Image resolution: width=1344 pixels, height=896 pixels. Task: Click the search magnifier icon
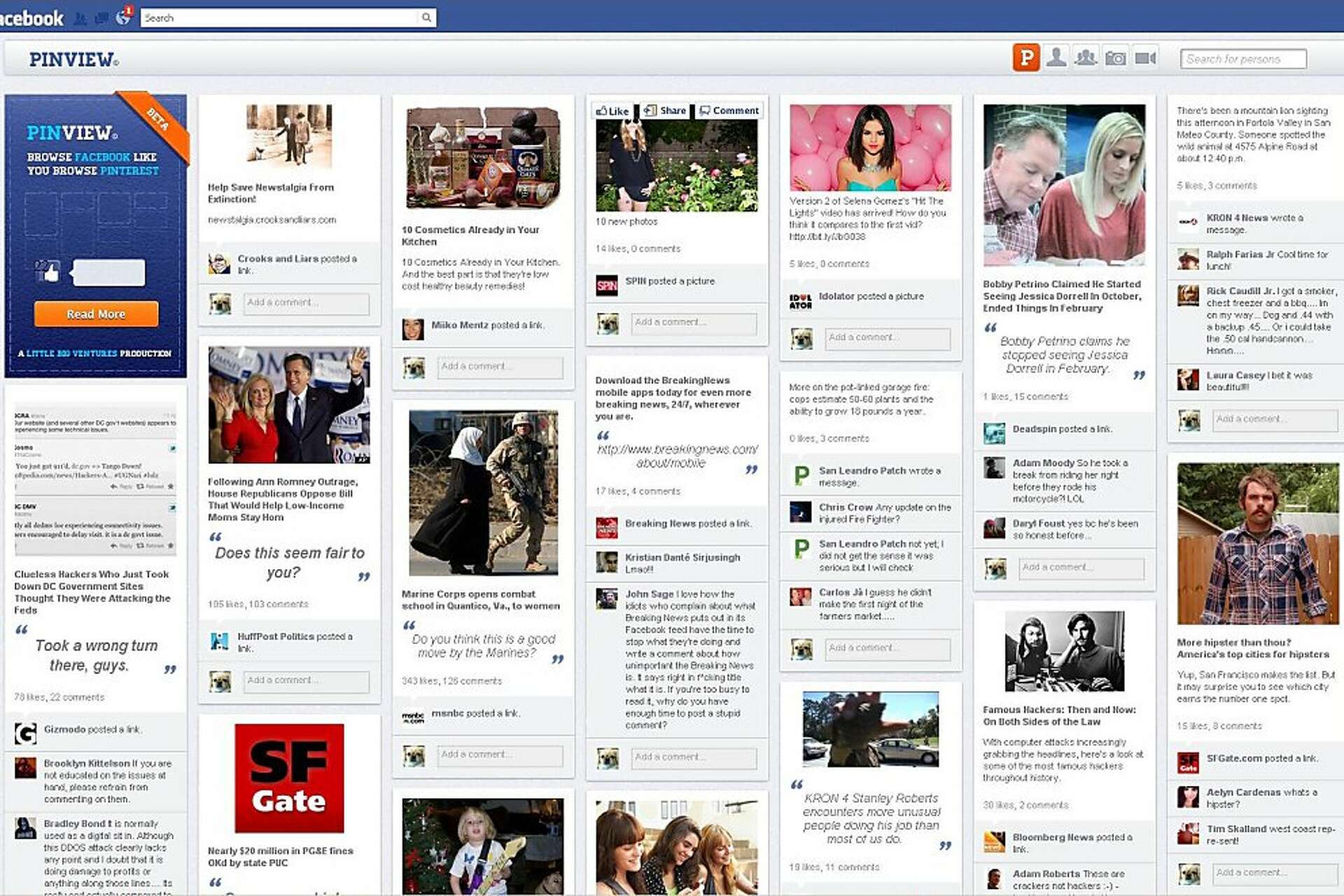click(x=426, y=18)
